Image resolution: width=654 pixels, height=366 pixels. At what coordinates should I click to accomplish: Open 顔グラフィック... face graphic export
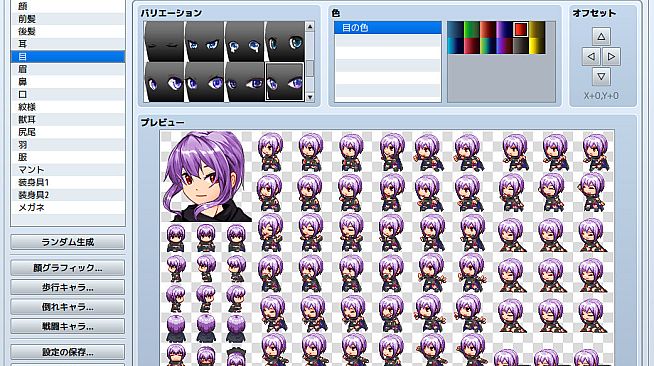[68, 268]
